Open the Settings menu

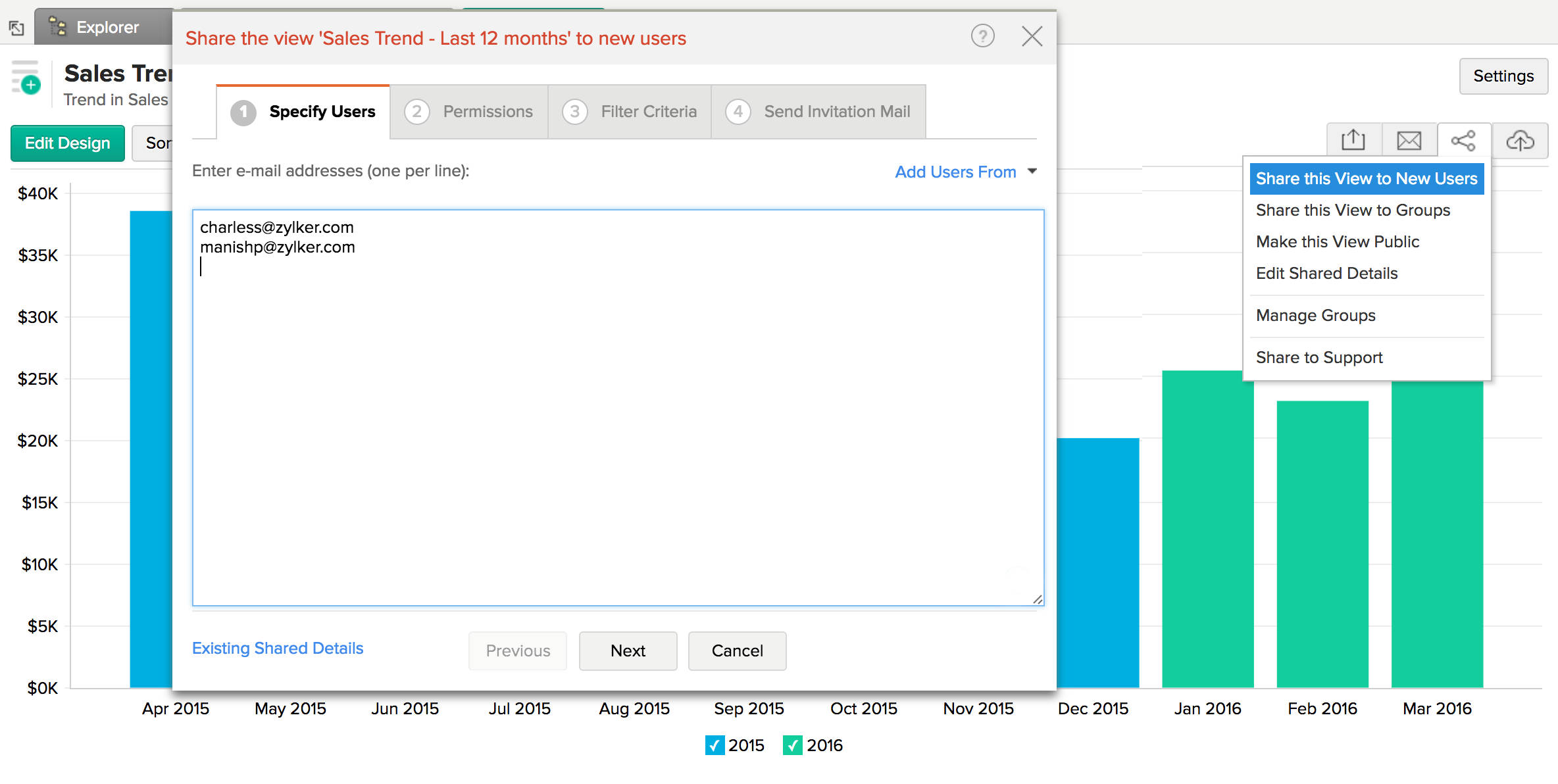click(1503, 76)
